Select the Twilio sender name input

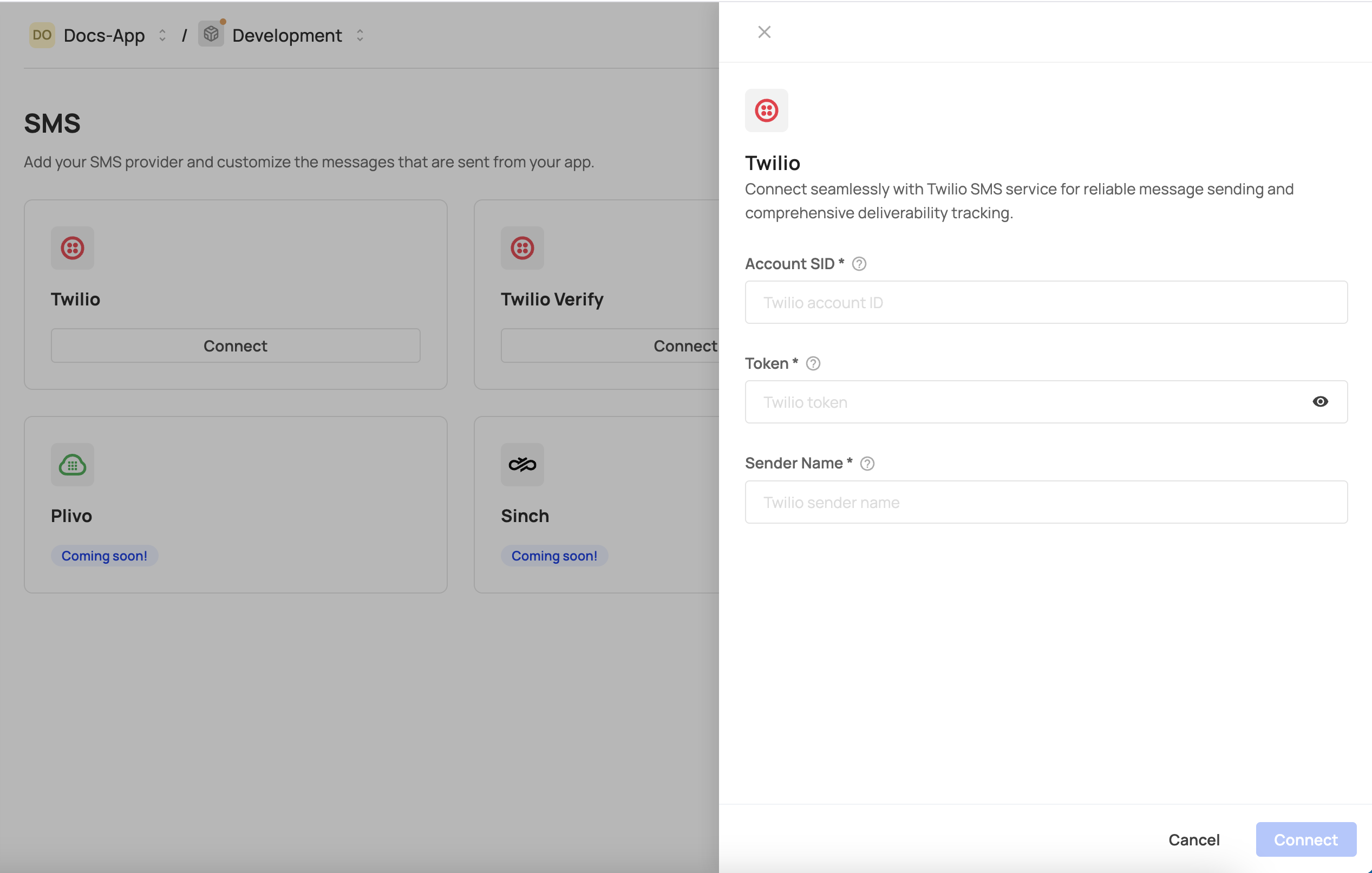pos(1046,502)
